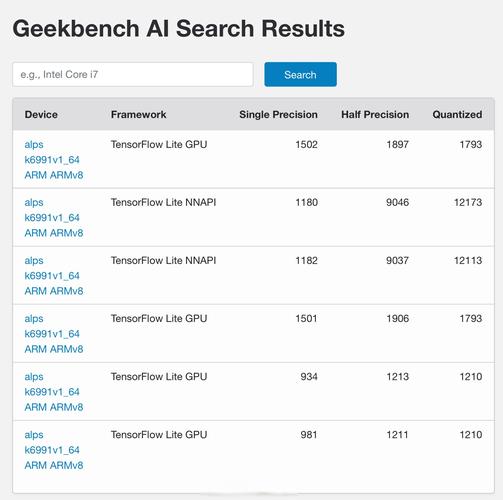Click the 1906 half precision score
The height and width of the screenshot is (500, 503).
coord(397,318)
